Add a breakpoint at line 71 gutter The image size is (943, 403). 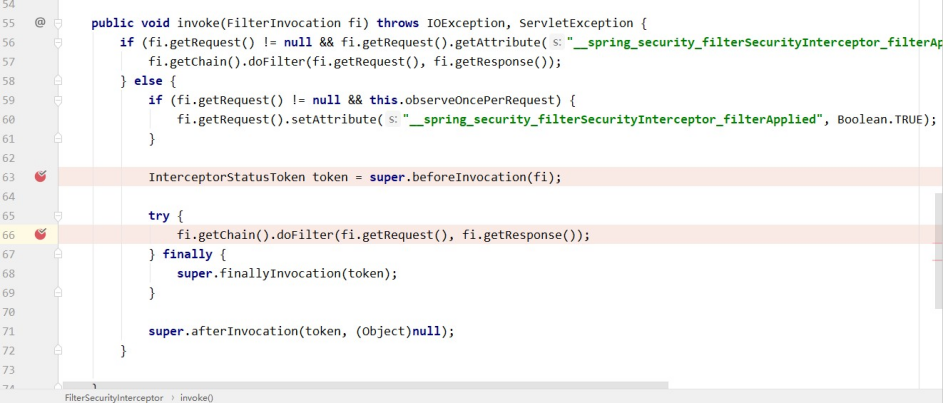[41, 331]
